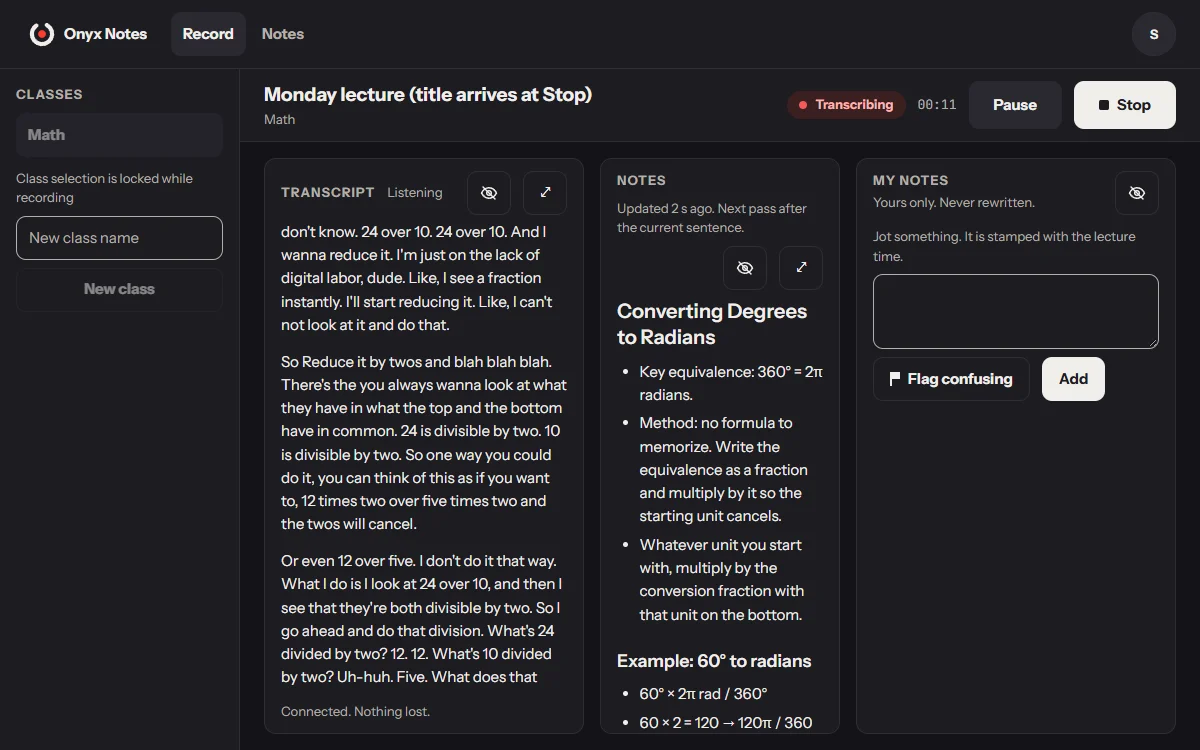The width and height of the screenshot is (1200, 750).
Task: Focus the New class name field
Action: point(119,238)
